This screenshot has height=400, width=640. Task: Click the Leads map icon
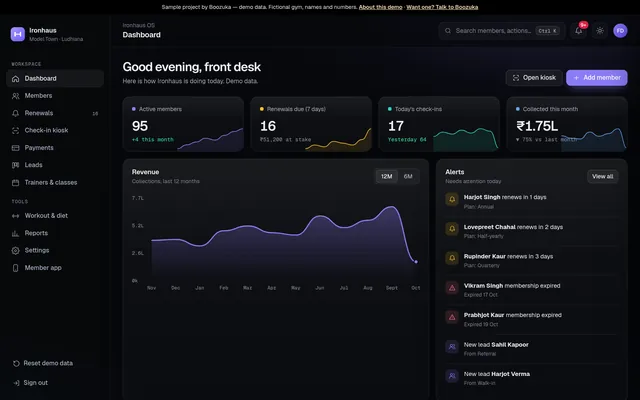pos(16,165)
